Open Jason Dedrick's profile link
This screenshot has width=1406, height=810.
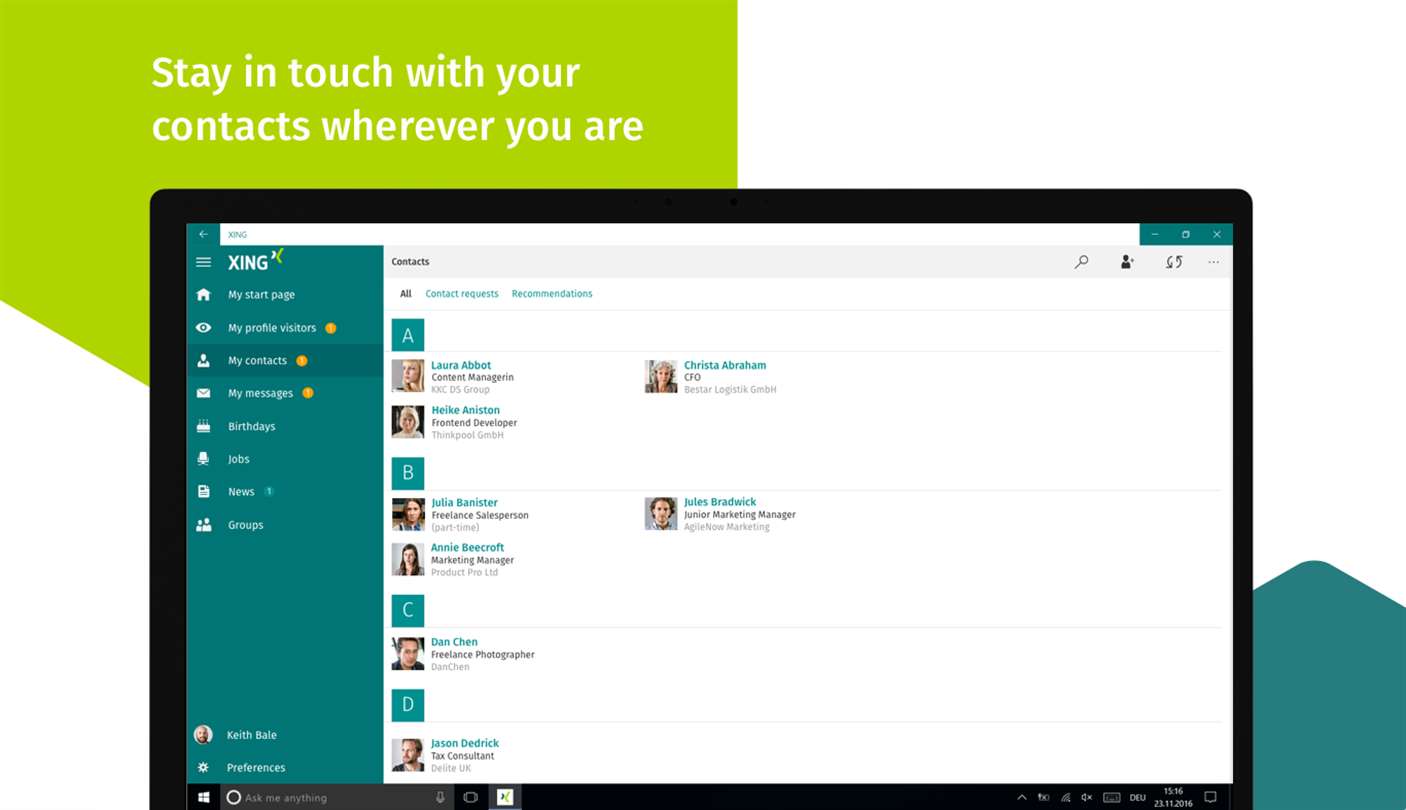465,744
